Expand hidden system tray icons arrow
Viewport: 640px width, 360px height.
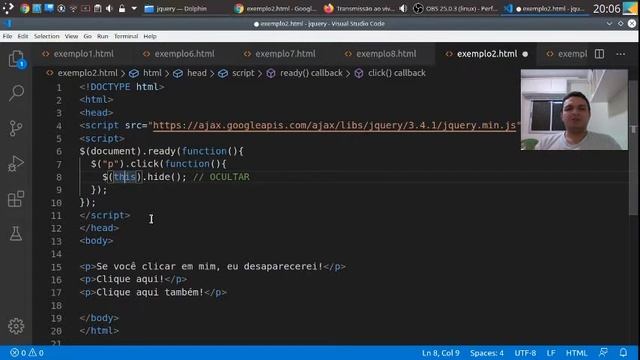click(134, 8)
